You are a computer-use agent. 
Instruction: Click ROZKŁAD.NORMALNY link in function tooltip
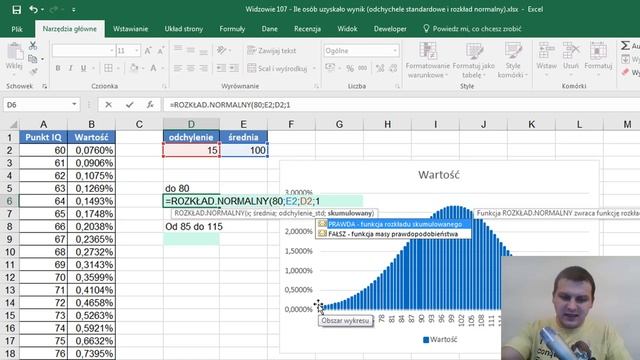(x=209, y=213)
